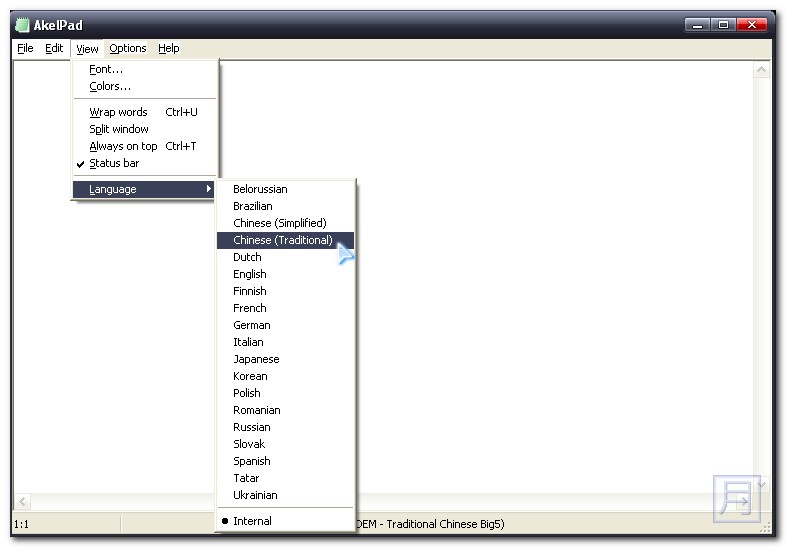The image size is (787, 548).
Task: Select Japanese from the language list
Action: [256, 359]
